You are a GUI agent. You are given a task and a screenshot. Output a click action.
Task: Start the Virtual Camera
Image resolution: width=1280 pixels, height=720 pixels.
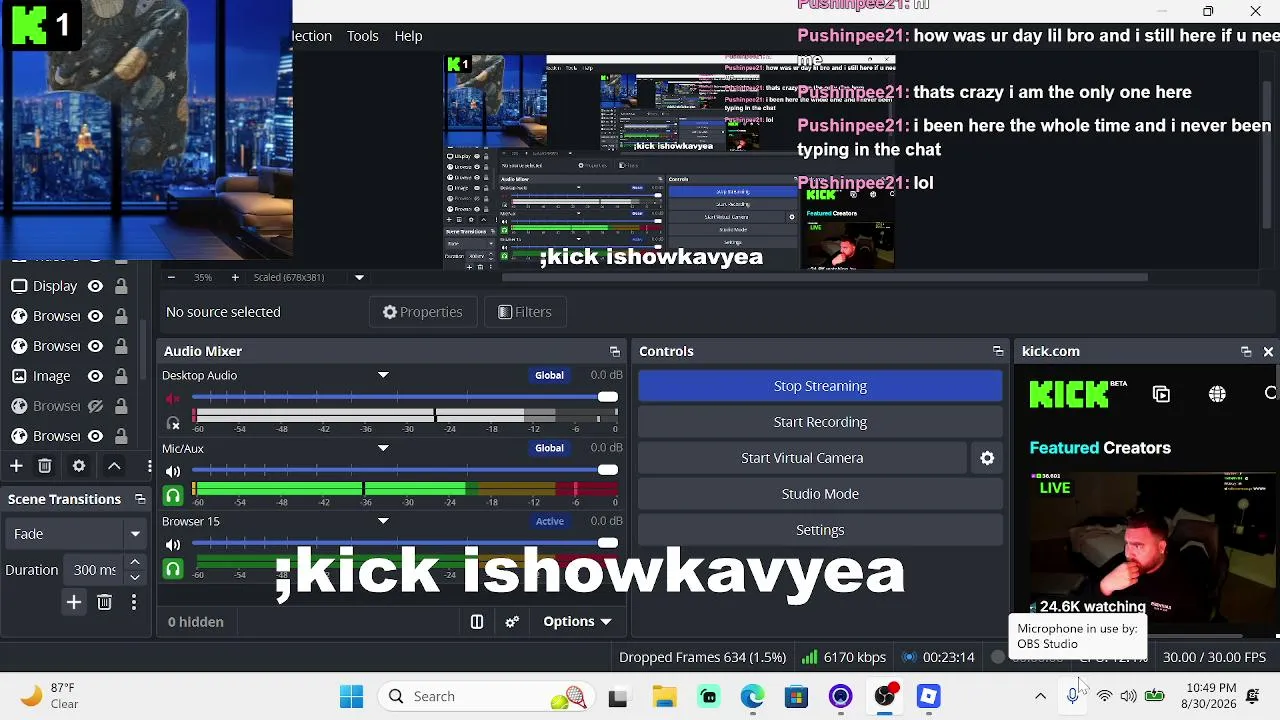802,458
